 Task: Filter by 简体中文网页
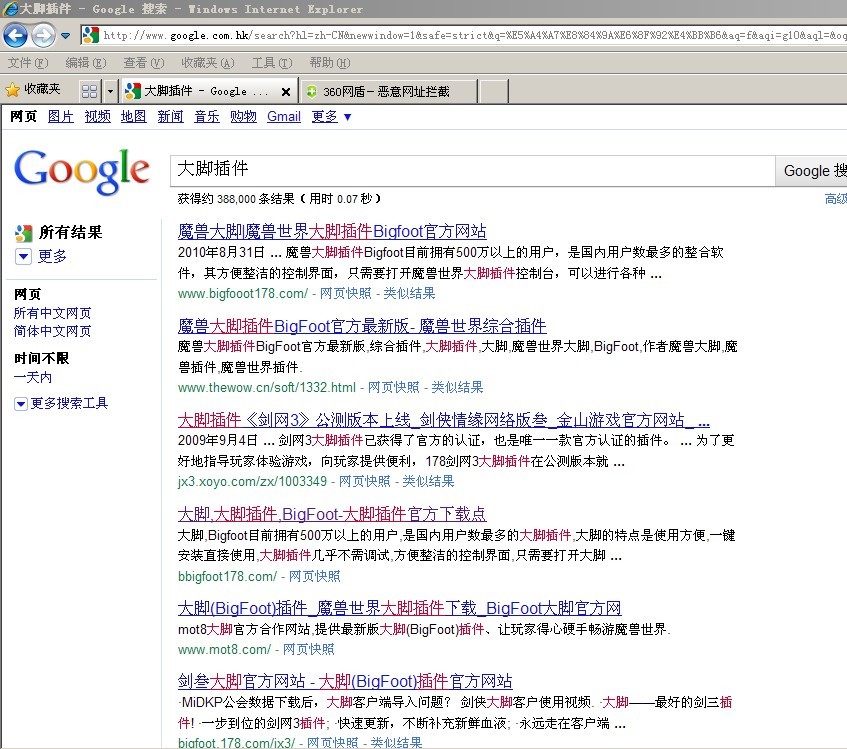coord(52,331)
